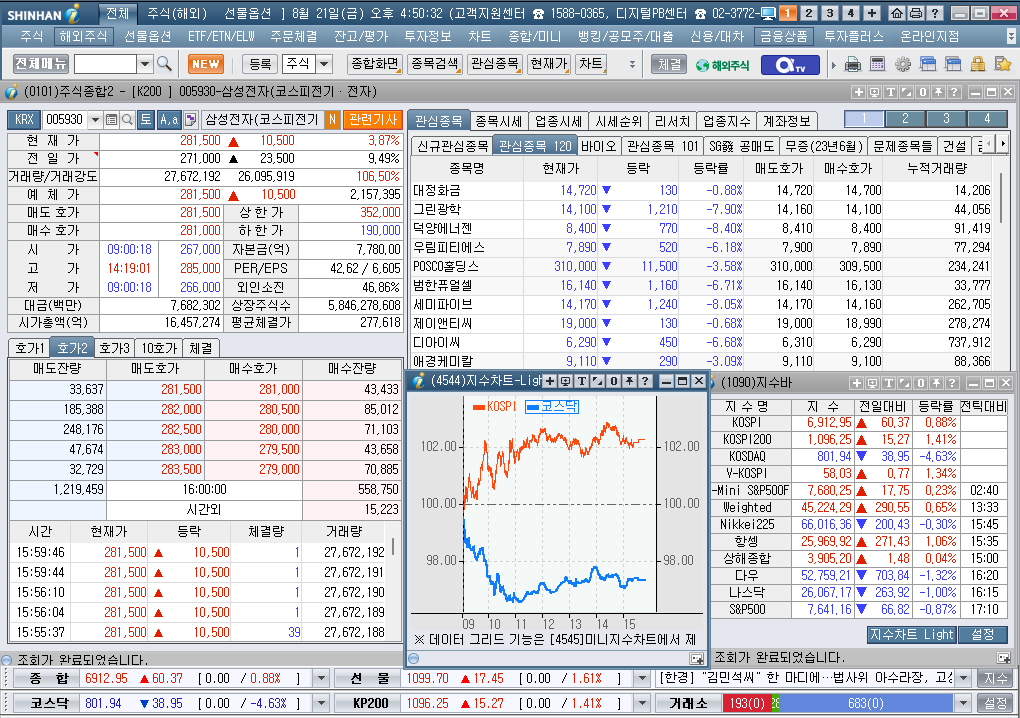Click the 토 button in stock header
The width and height of the screenshot is (1020, 718).
[146, 119]
